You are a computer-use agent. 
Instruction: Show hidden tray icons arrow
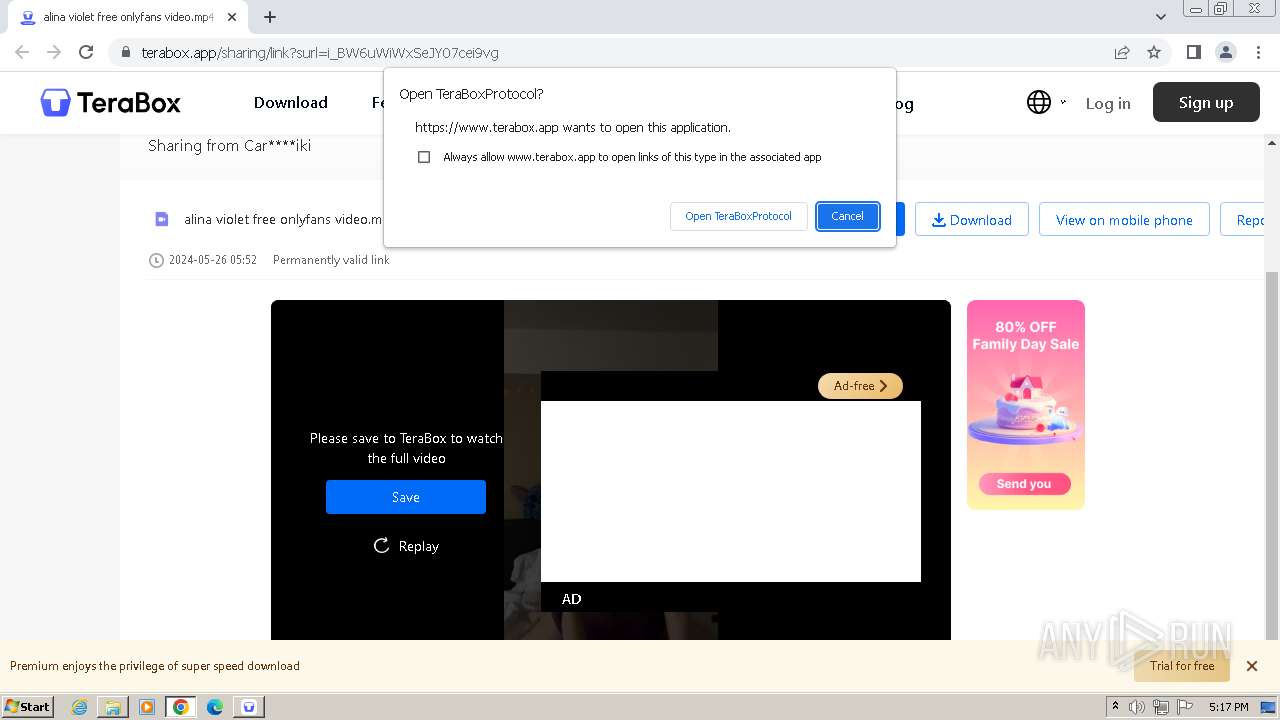tap(1115, 706)
